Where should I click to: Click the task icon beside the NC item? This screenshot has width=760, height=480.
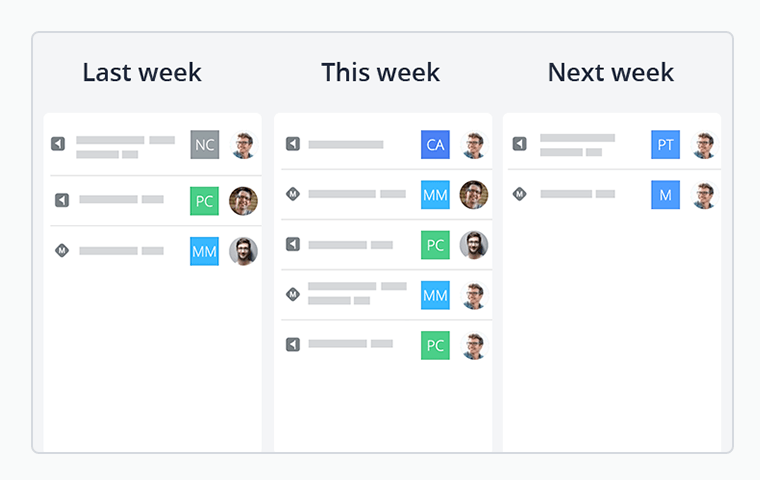point(58,144)
